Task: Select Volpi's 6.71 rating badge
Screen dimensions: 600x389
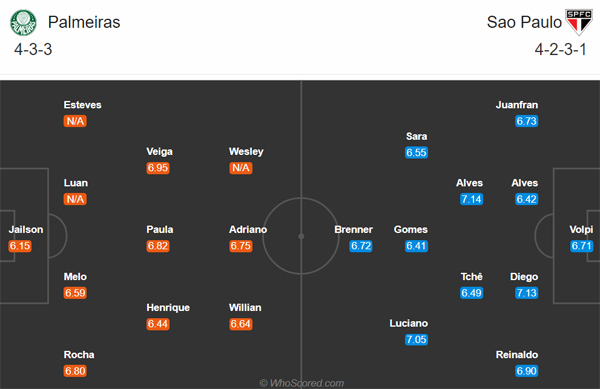Action: click(582, 246)
